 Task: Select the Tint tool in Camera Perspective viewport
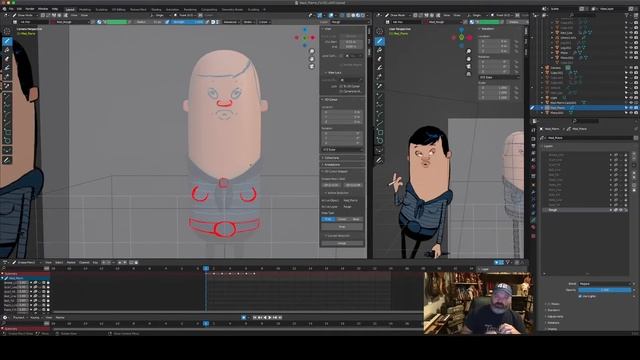(x=7, y=68)
